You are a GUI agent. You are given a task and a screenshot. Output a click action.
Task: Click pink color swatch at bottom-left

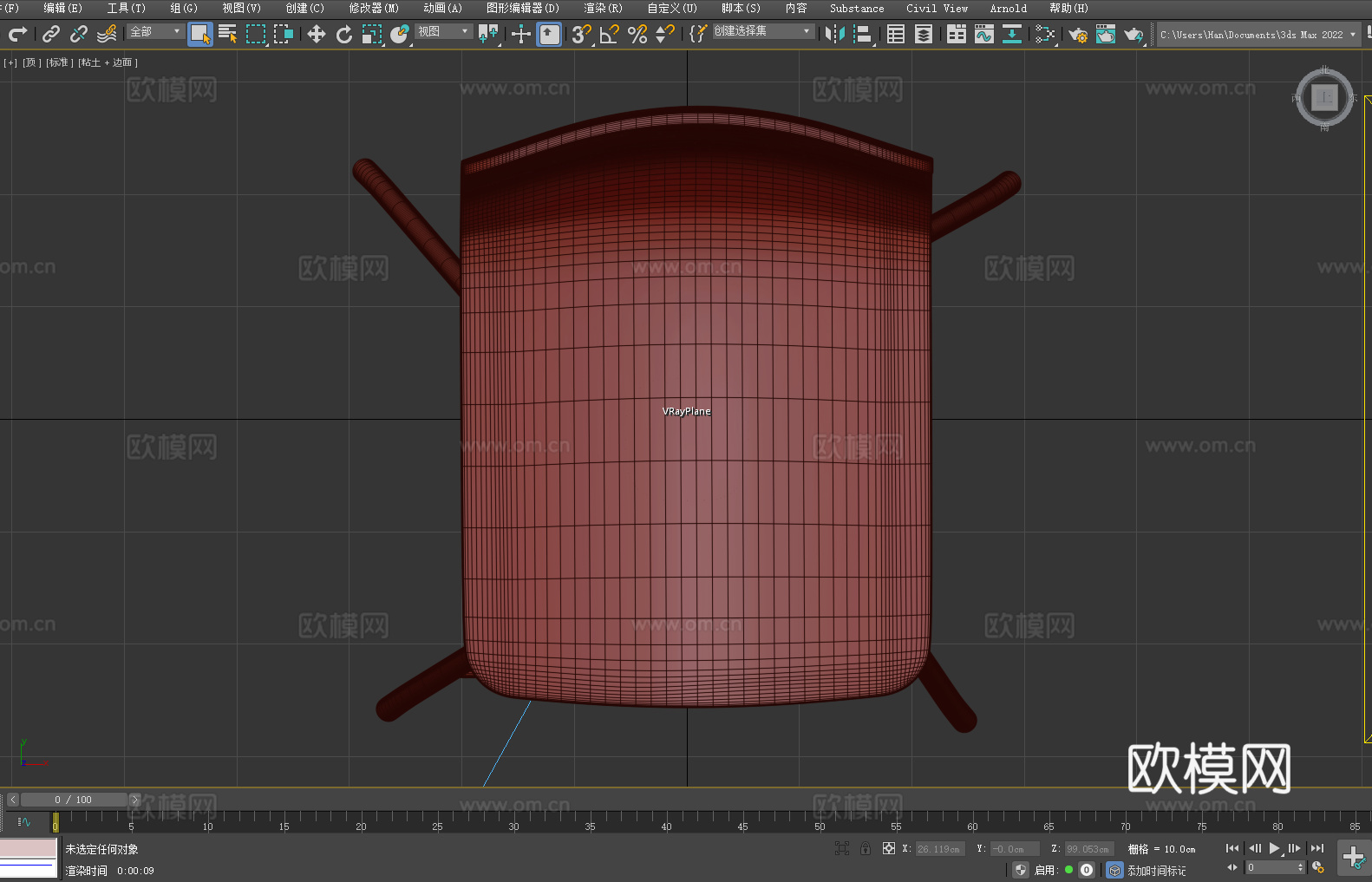(x=28, y=848)
